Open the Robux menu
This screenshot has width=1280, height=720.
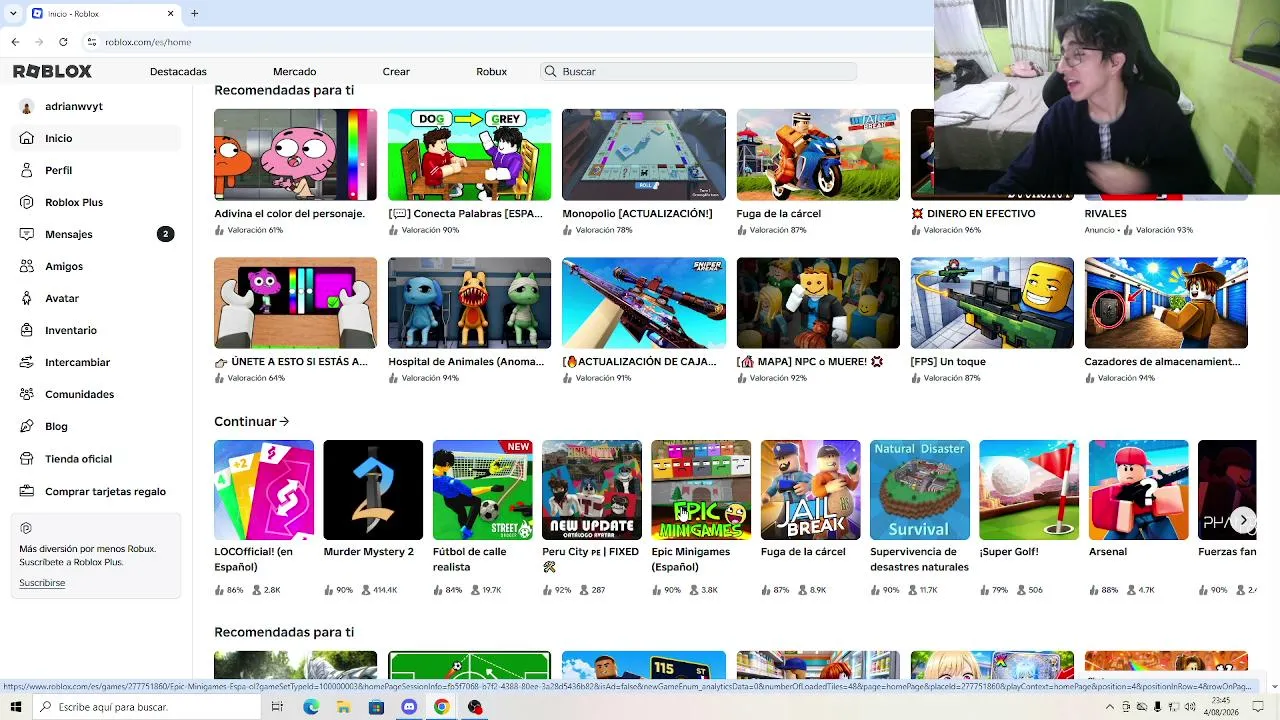pos(491,72)
